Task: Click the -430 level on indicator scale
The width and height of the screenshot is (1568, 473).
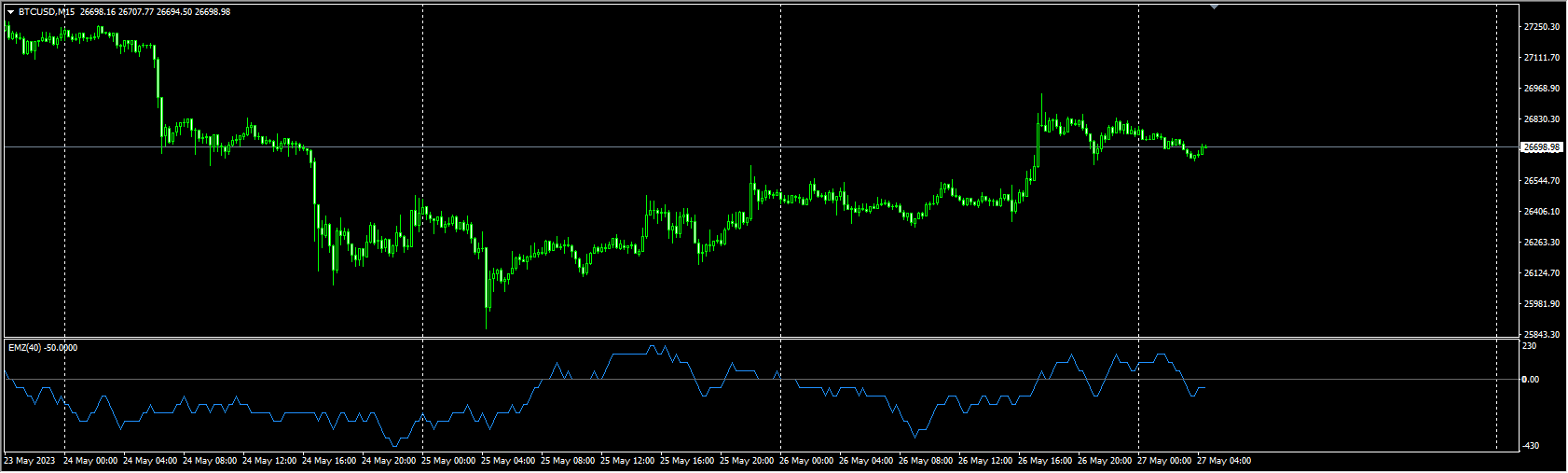Action: 1530,446
